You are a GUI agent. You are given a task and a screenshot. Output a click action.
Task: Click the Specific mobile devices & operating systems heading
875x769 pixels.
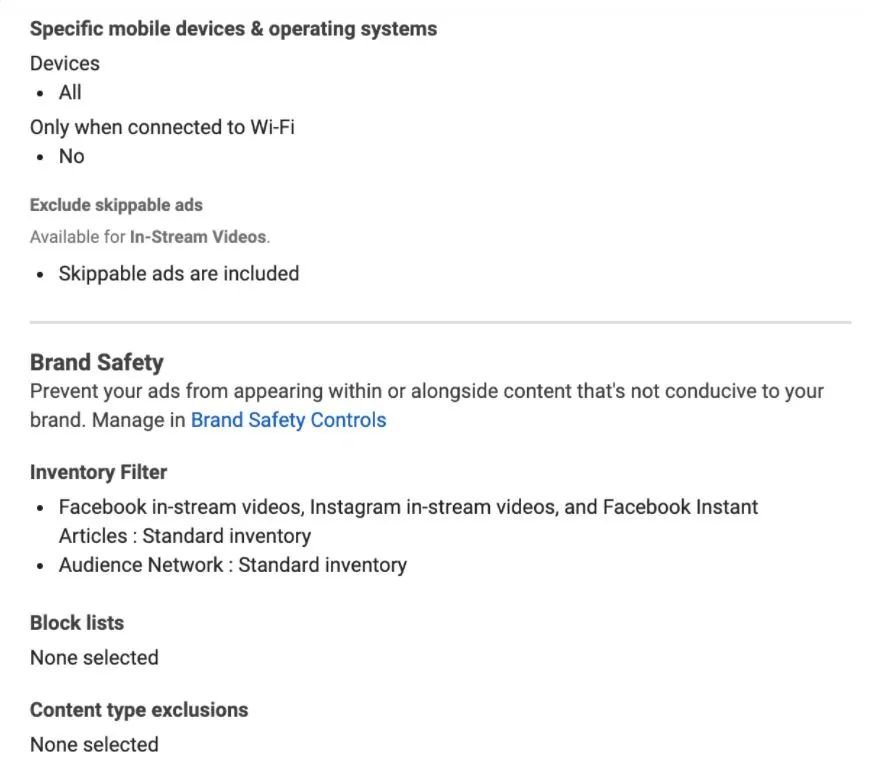coord(233,28)
